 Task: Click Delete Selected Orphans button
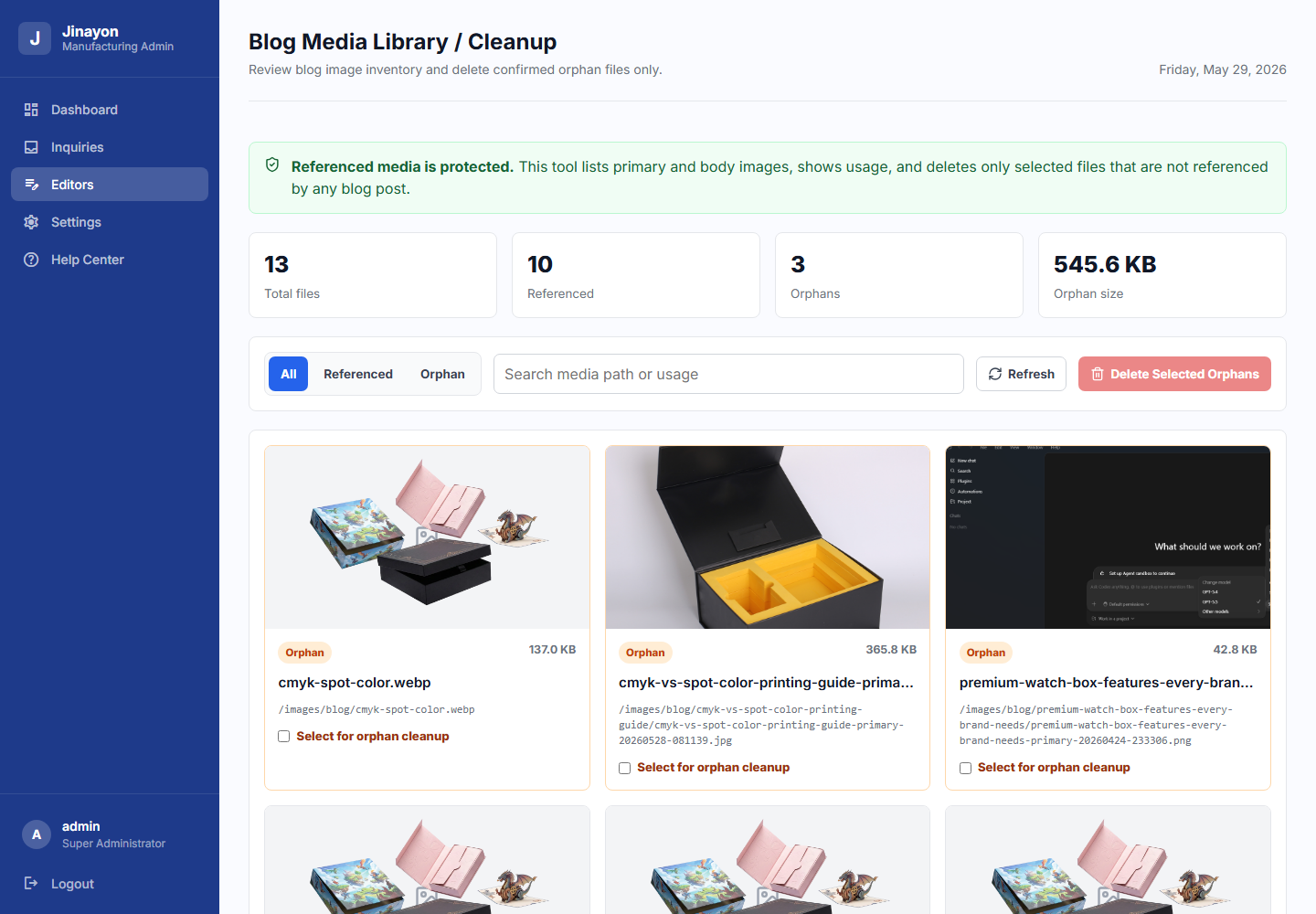(1174, 374)
